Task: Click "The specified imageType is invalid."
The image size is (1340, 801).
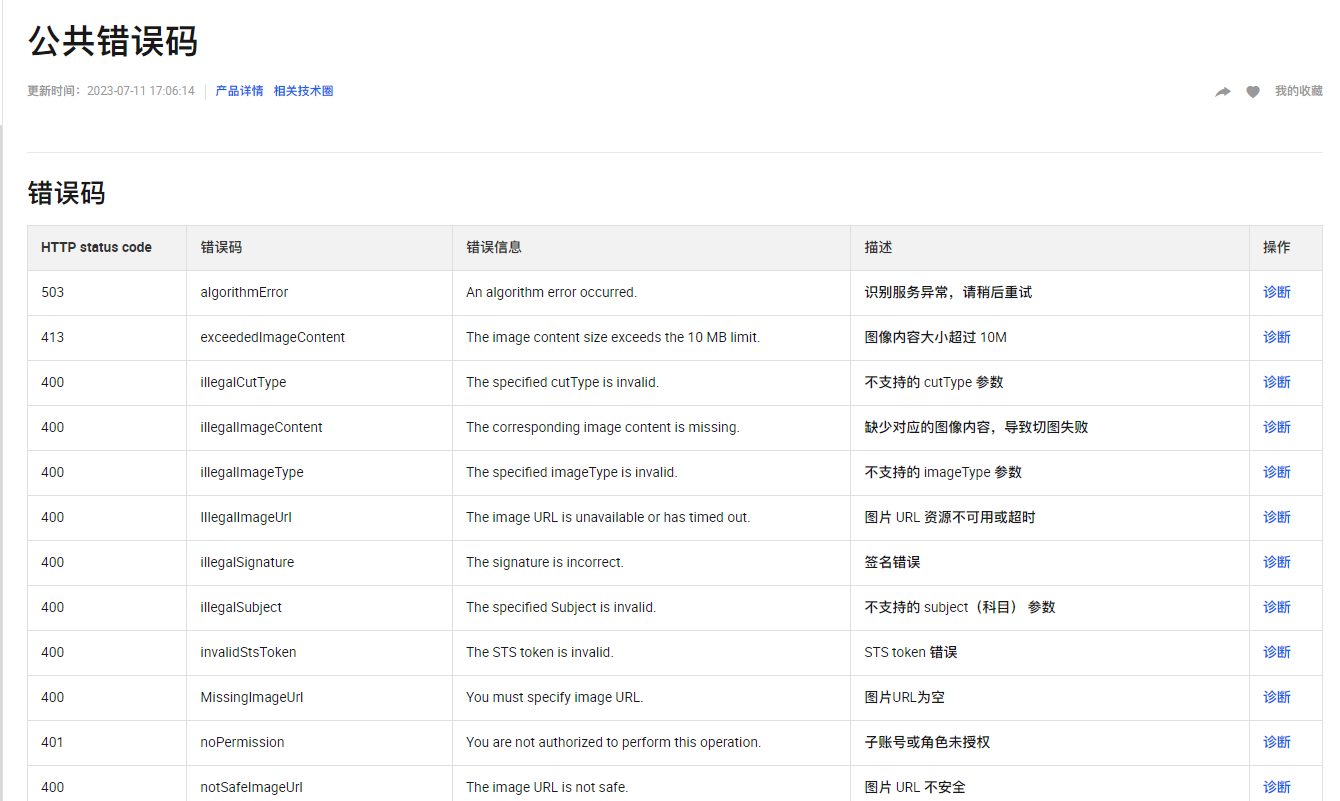Action: [572, 472]
